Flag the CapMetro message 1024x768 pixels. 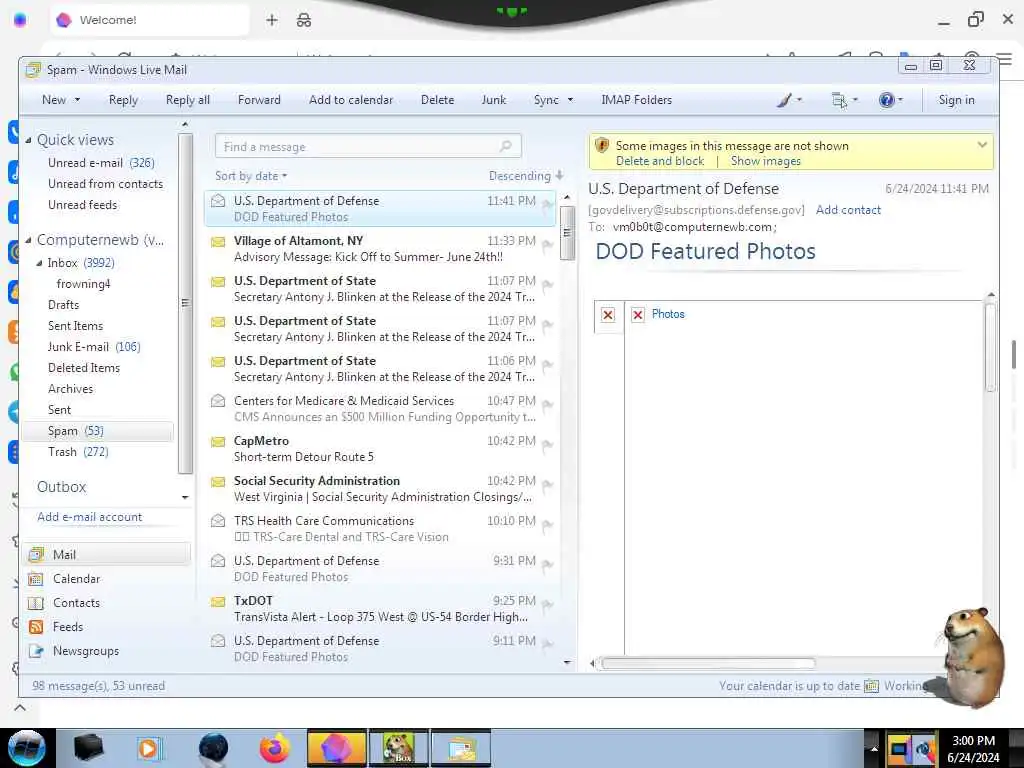pyautogui.click(x=547, y=446)
